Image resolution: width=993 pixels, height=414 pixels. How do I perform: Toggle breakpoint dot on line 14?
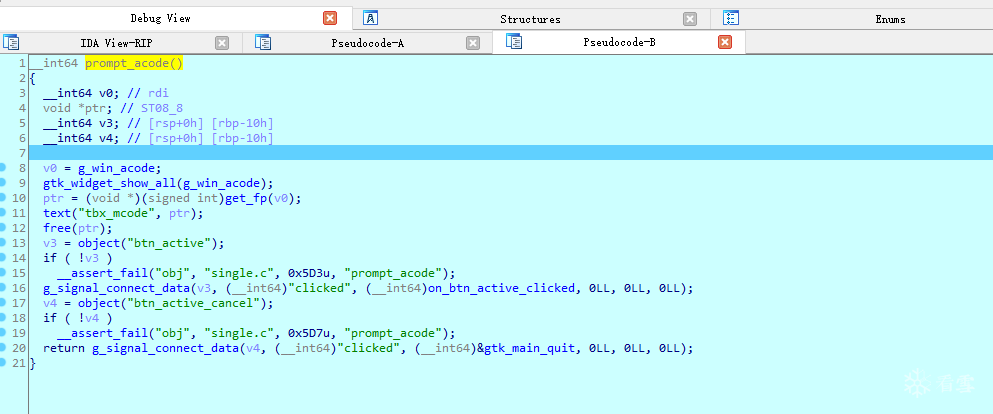(3, 258)
